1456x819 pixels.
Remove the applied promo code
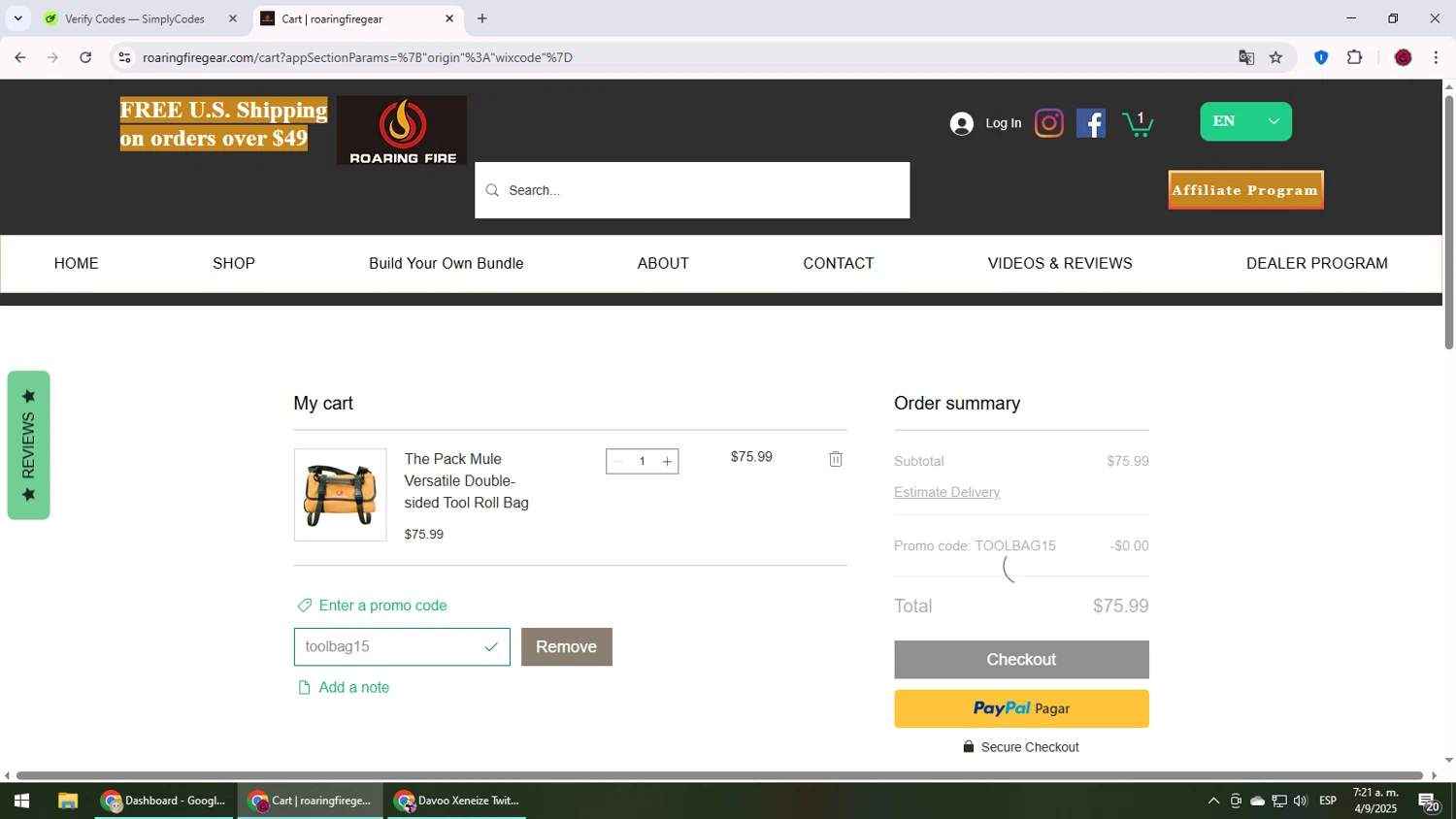[567, 646]
